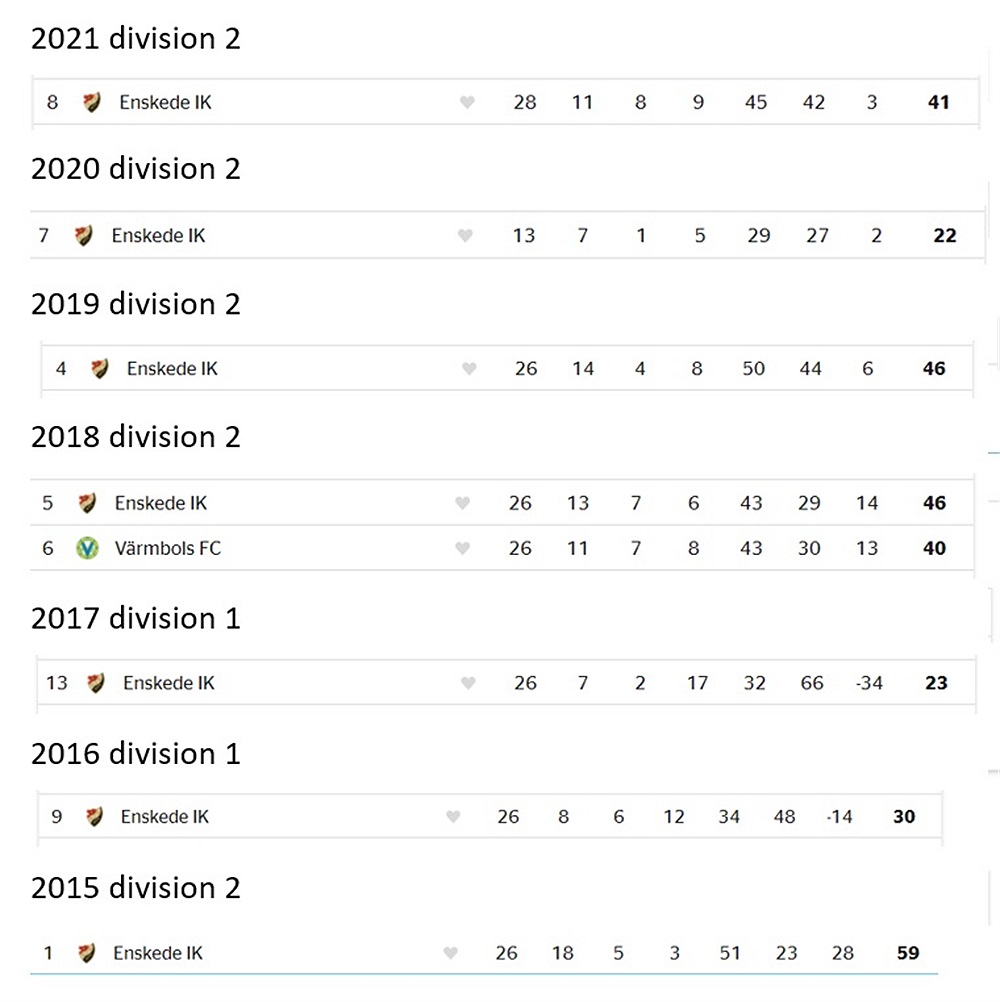Open Enskede IK link in 2015 row
1000x1002 pixels.
click(158, 953)
